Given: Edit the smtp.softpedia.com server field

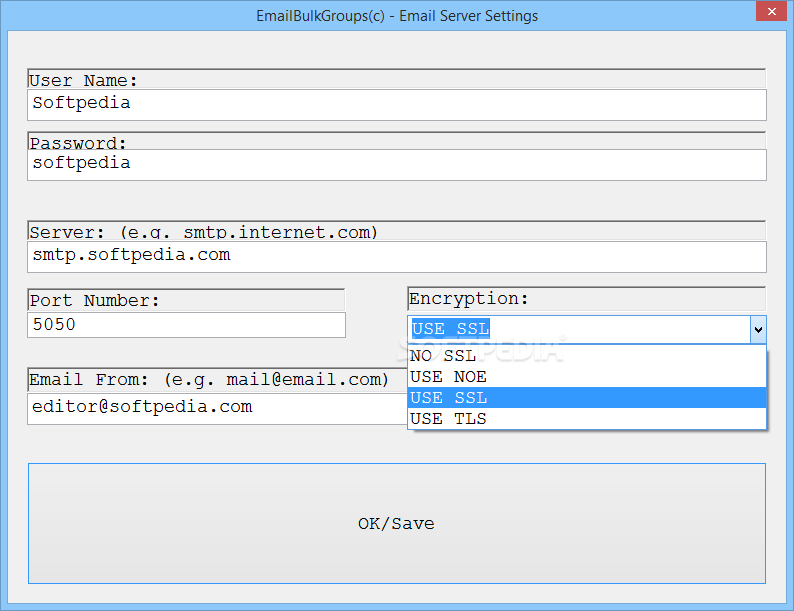Looking at the screenshot, I should click(396, 257).
